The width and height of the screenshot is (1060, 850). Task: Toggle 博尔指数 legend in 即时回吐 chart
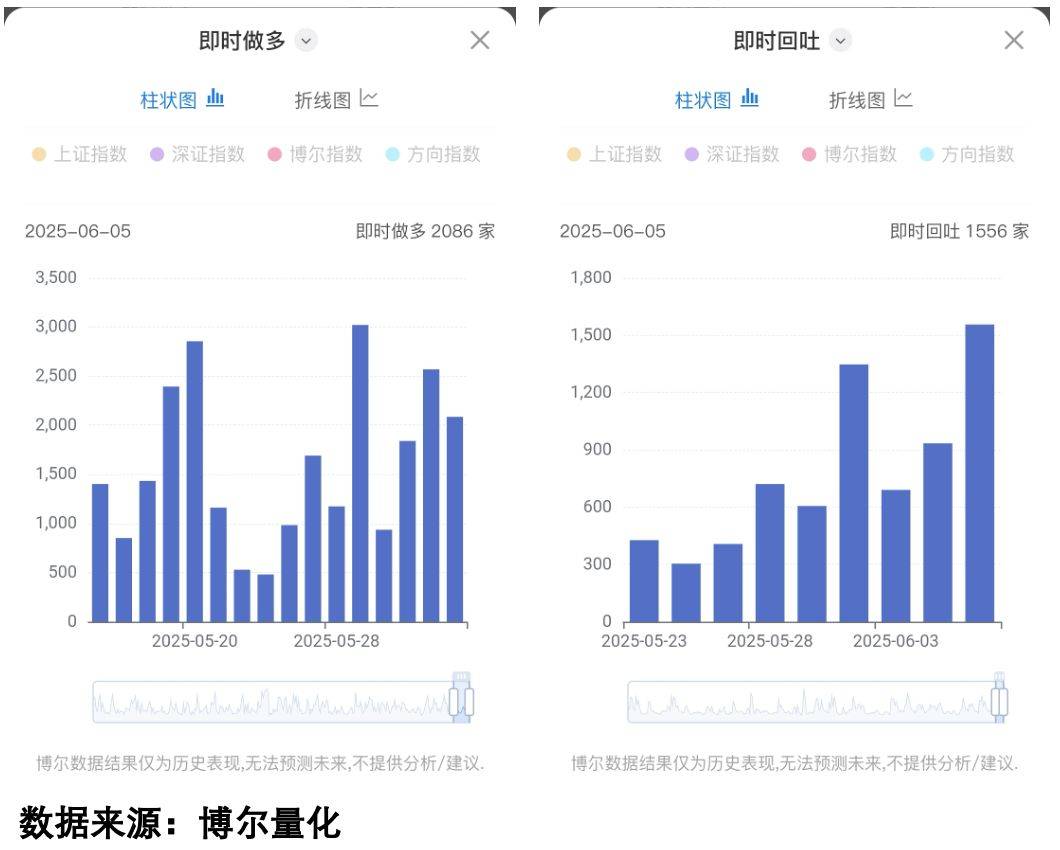[849, 154]
